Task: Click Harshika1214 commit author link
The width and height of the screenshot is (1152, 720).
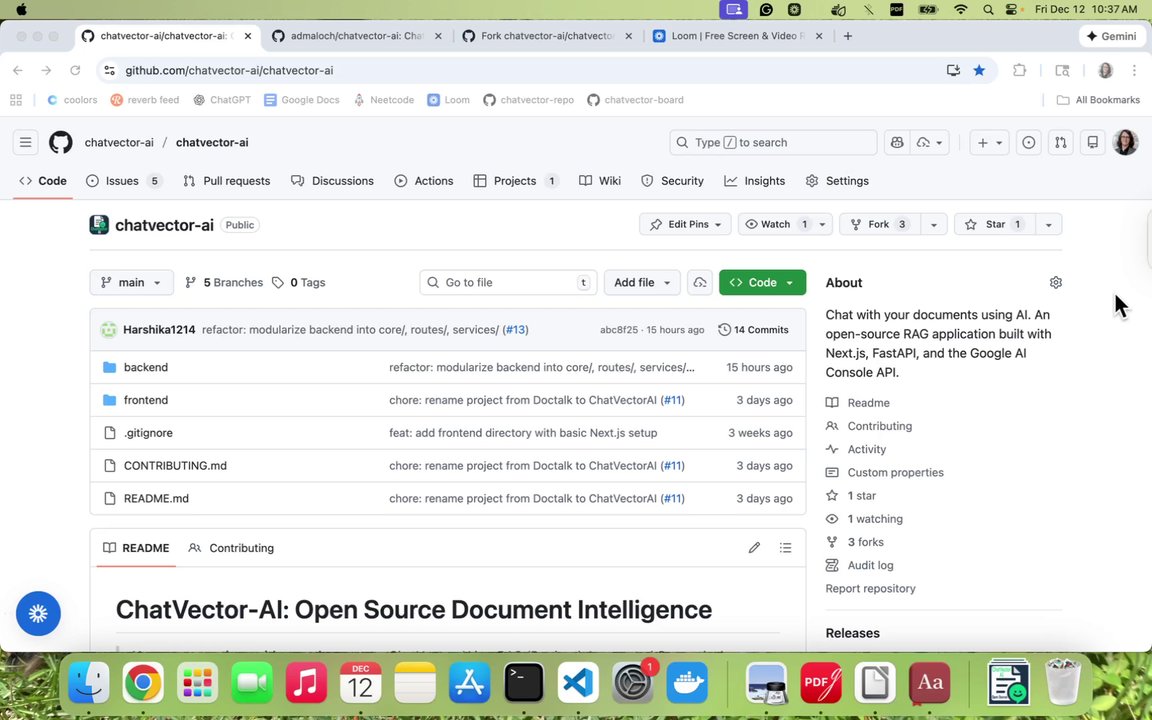Action: tap(159, 330)
